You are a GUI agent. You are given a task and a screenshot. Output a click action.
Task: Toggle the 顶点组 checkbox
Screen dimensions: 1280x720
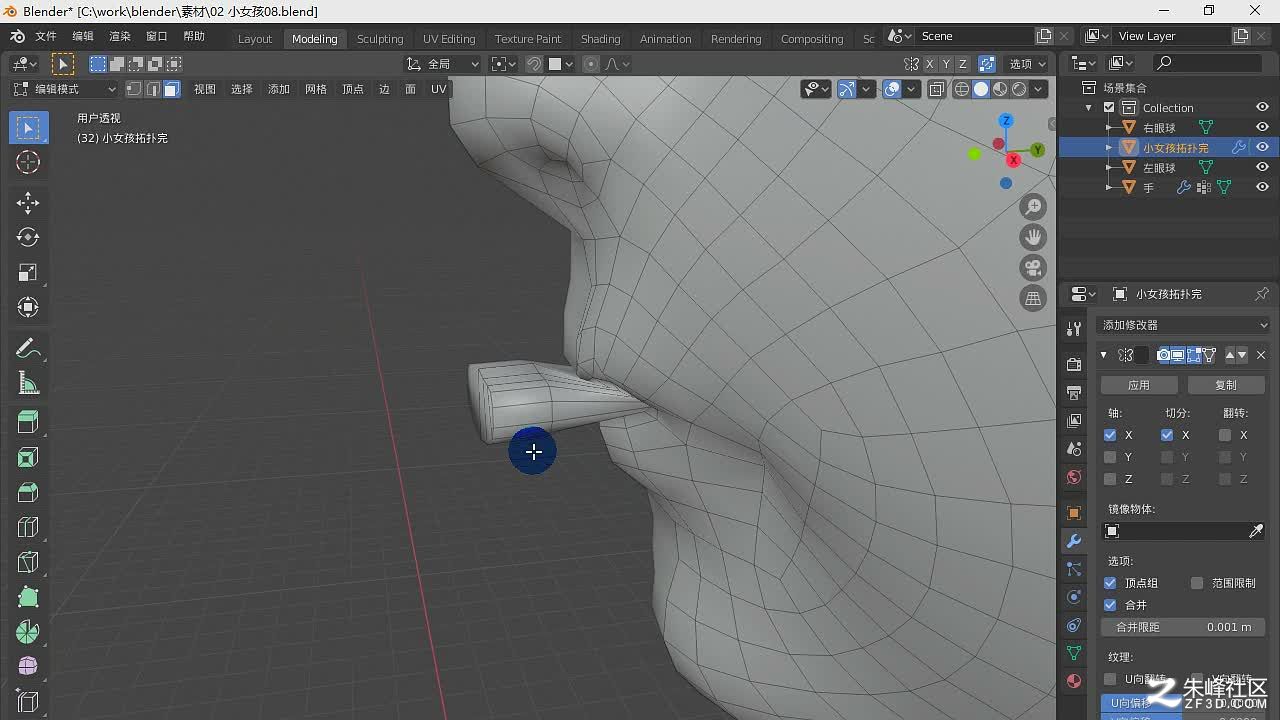tap(1110, 583)
